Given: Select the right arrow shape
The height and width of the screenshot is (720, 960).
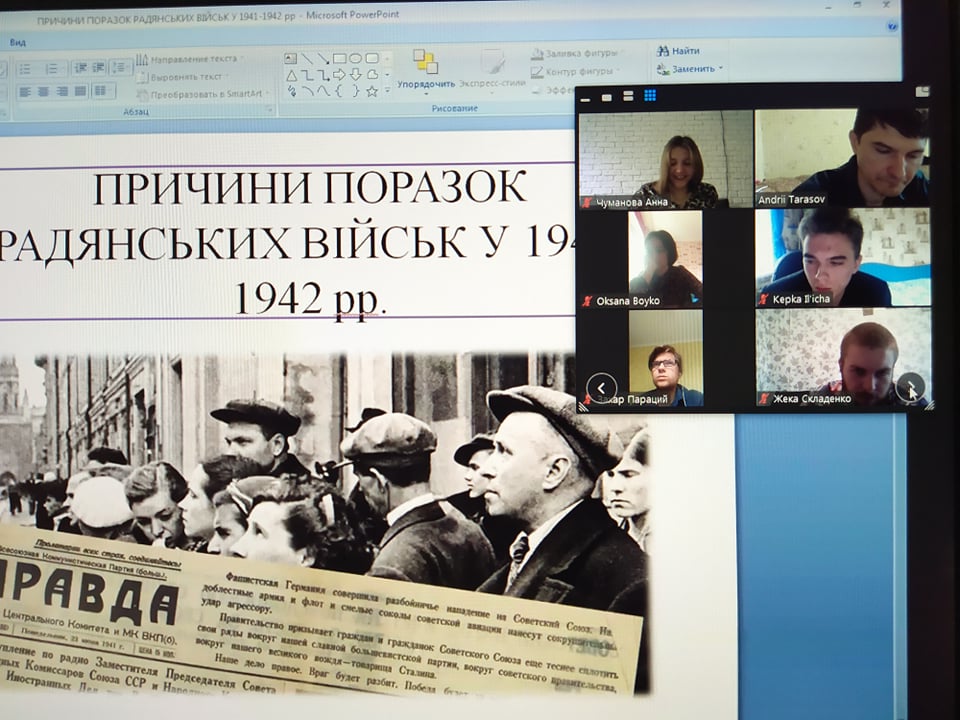Looking at the screenshot, I should pyautogui.click(x=340, y=75).
